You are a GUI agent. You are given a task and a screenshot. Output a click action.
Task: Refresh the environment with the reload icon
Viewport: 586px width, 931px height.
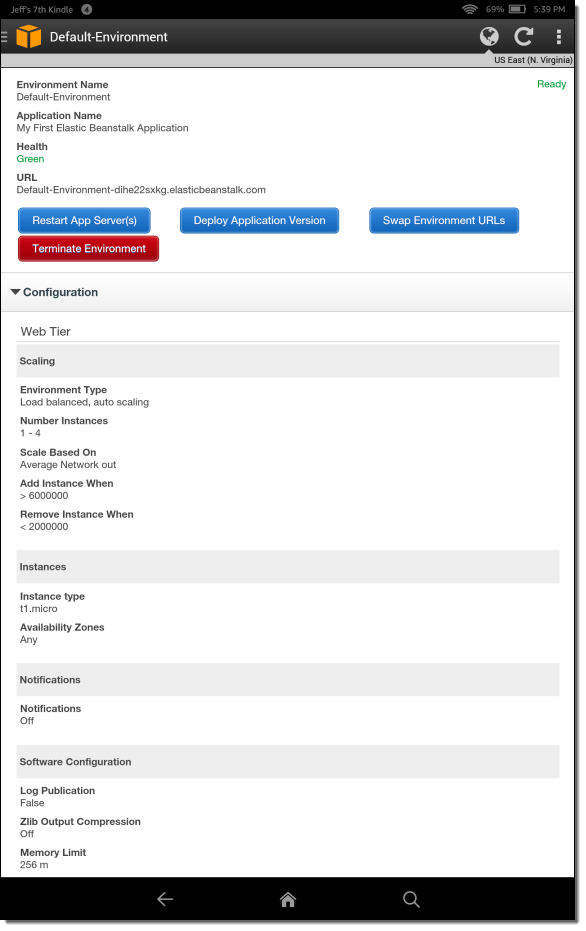tap(524, 36)
